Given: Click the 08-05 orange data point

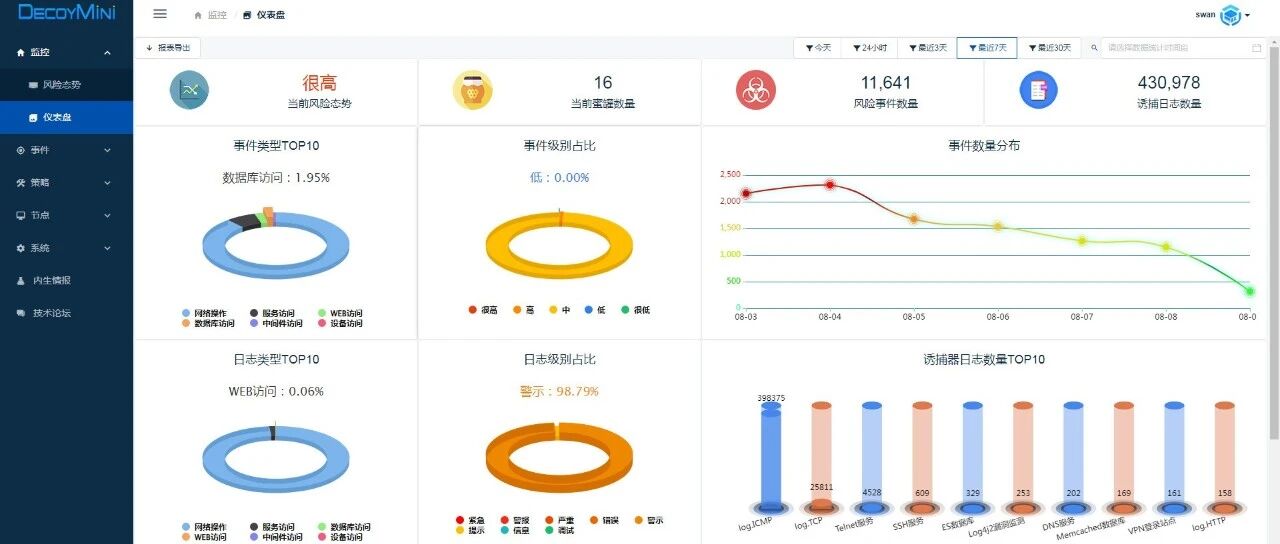Looking at the screenshot, I should tap(913, 218).
